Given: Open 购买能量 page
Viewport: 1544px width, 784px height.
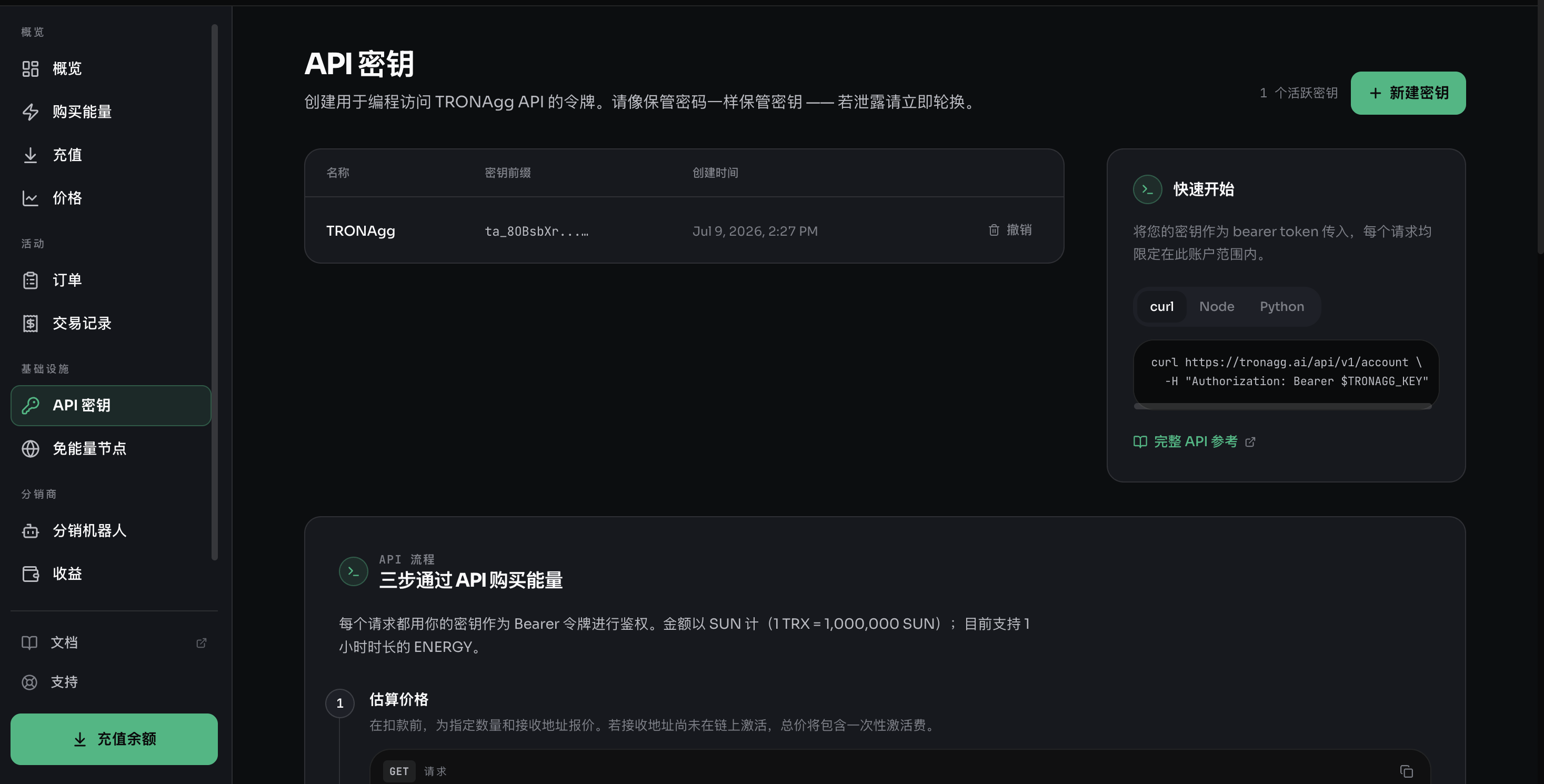Looking at the screenshot, I should [x=111, y=112].
